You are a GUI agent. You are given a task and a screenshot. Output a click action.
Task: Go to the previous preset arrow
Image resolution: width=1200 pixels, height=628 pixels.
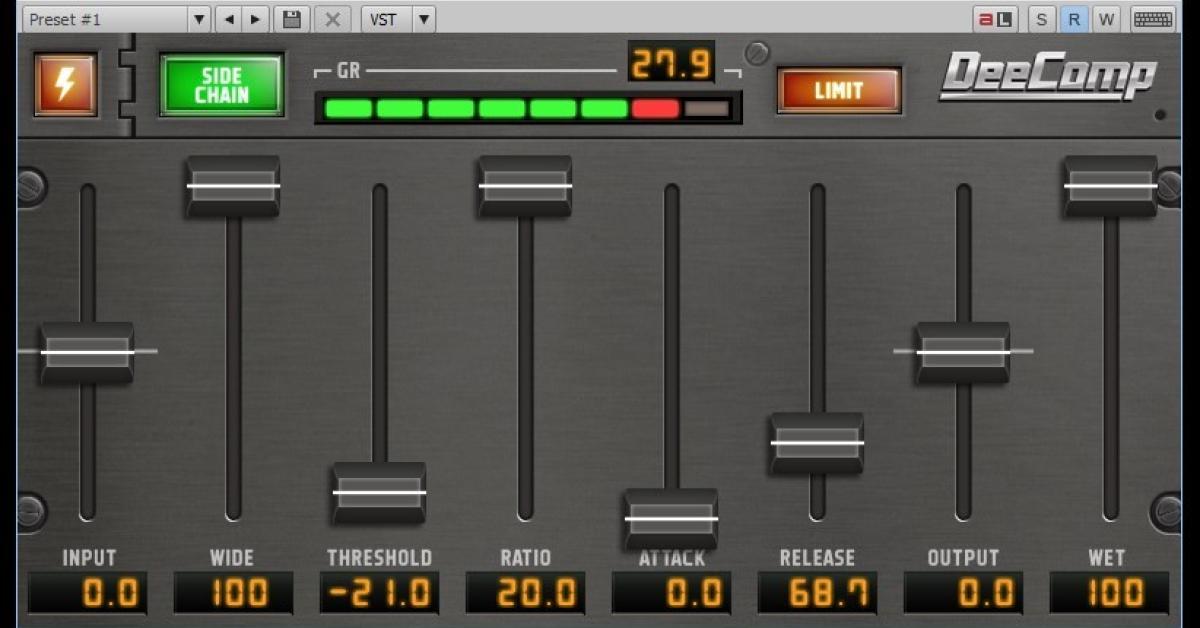click(231, 19)
